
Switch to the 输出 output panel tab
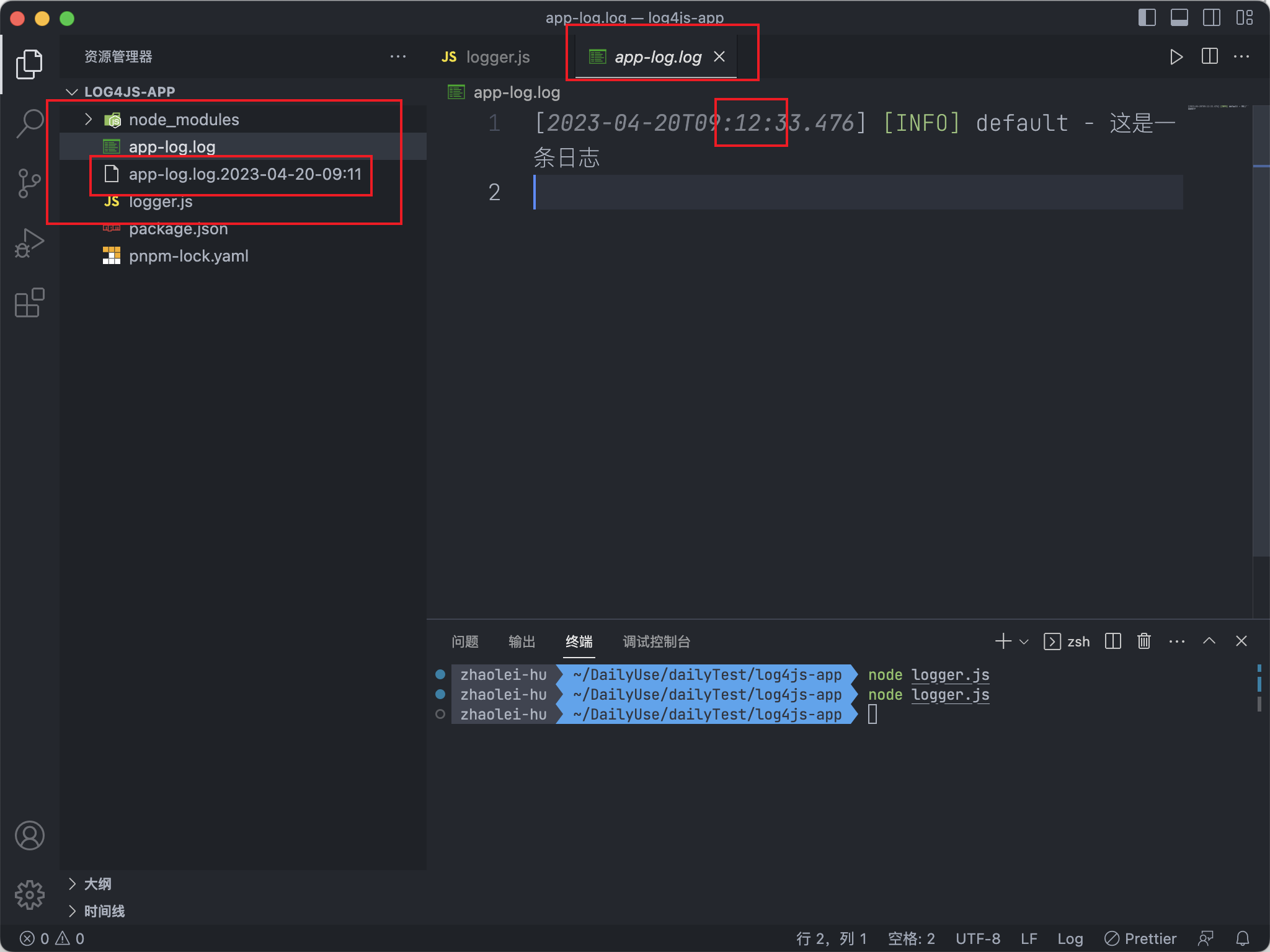pyautogui.click(x=522, y=641)
